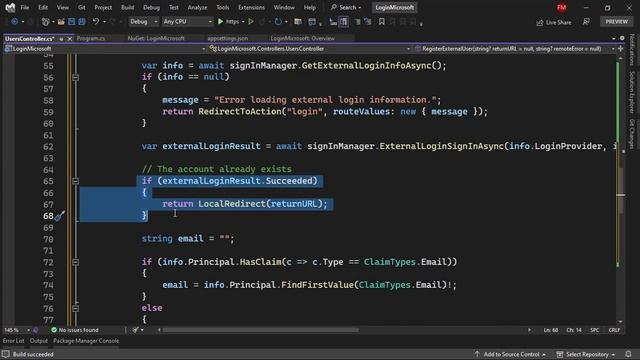This screenshot has width=640, height=360.
Task: Save the current file icon
Action: 71,22
